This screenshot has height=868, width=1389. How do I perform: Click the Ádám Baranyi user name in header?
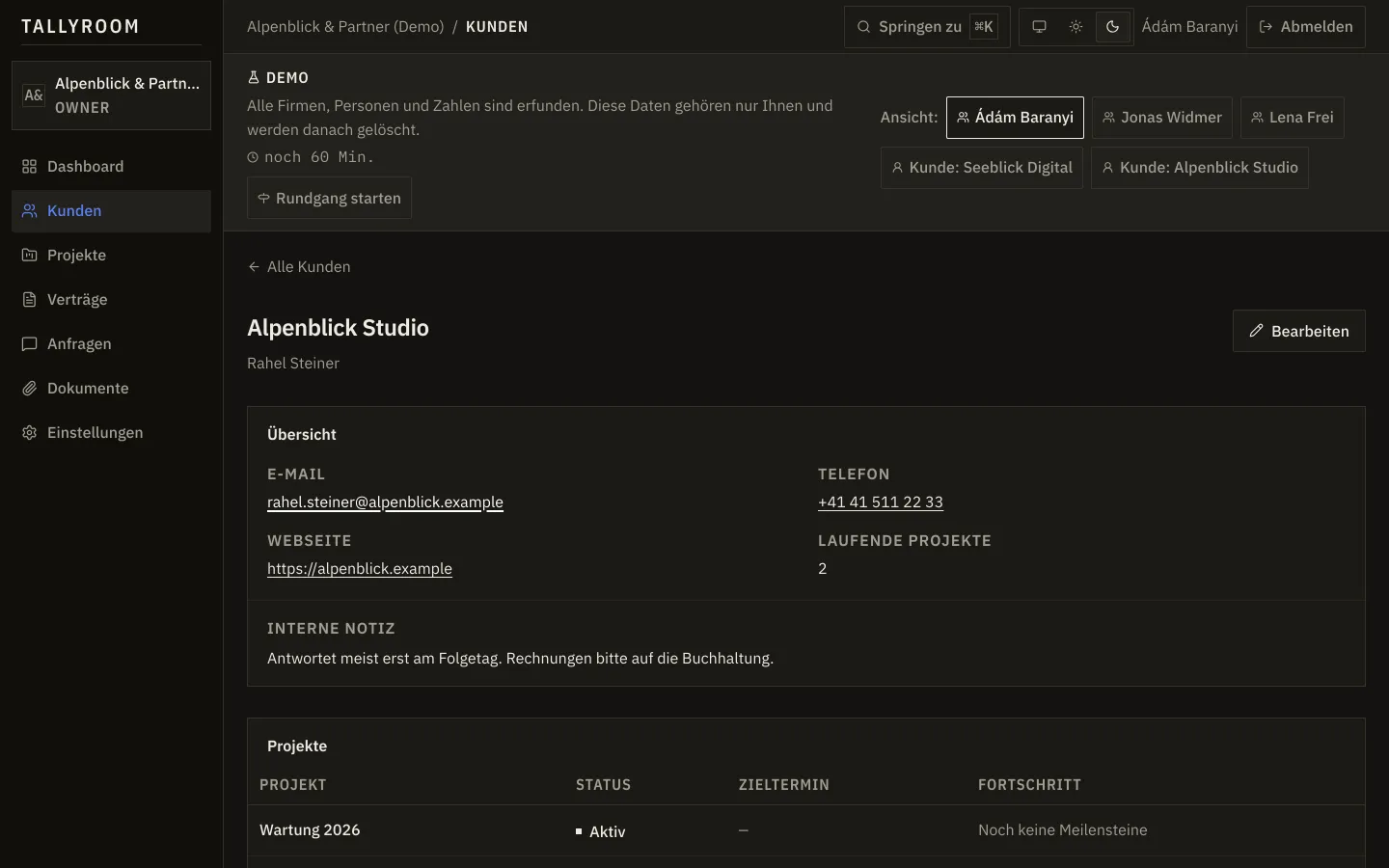[x=1189, y=27]
